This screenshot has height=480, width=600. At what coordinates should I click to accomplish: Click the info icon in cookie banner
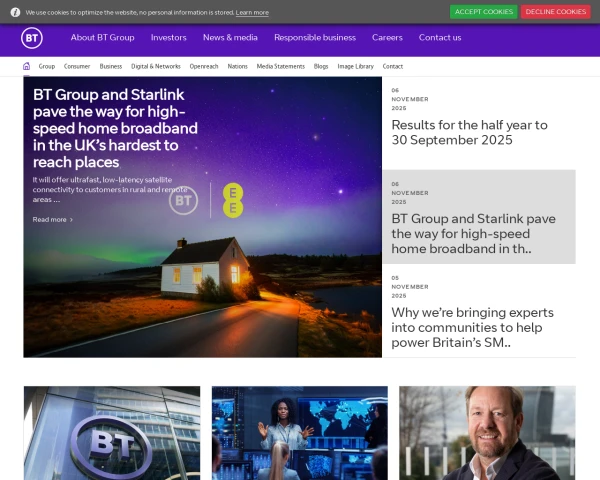pos(15,12)
